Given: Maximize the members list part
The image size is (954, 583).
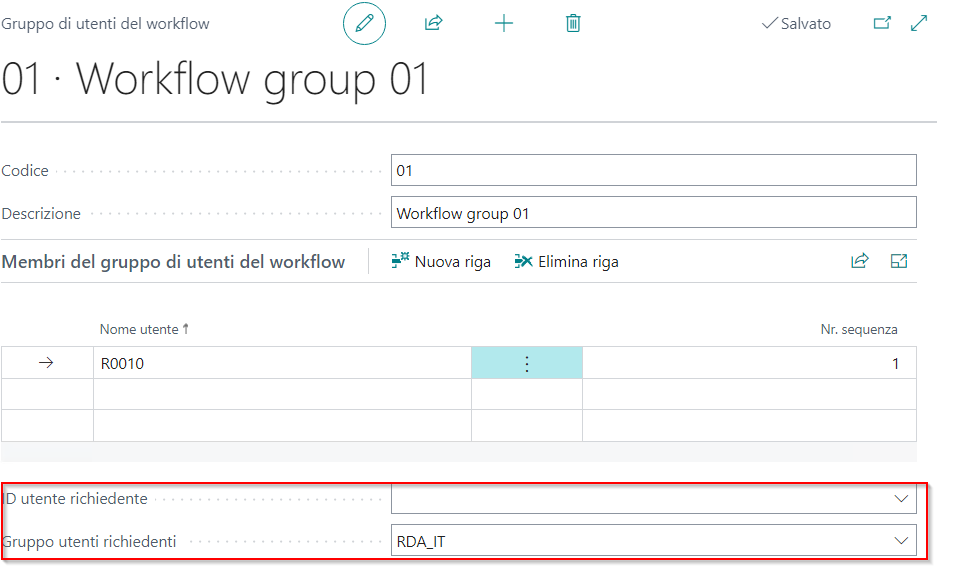Looking at the screenshot, I should coord(899,261).
